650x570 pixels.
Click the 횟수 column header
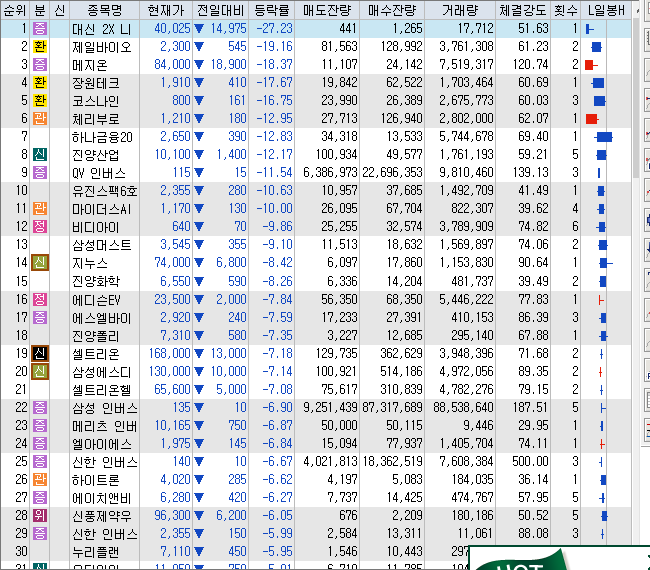pyautogui.click(x=566, y=10)
